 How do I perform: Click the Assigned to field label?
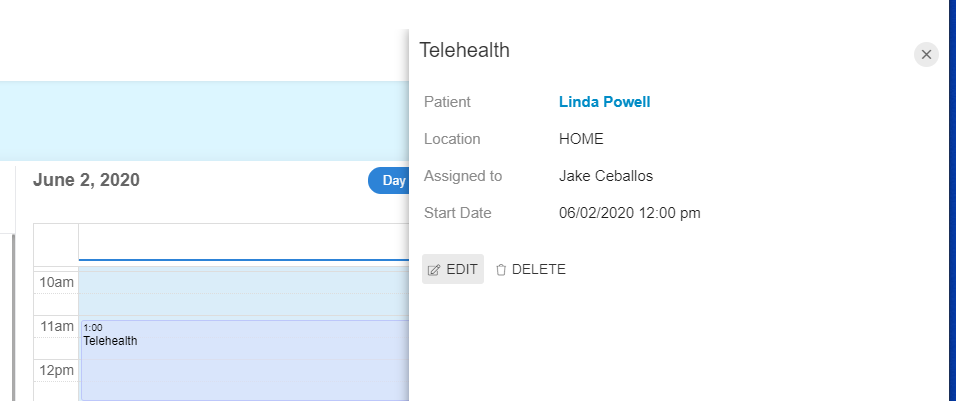pyautogui.click(x=463, y=176)
